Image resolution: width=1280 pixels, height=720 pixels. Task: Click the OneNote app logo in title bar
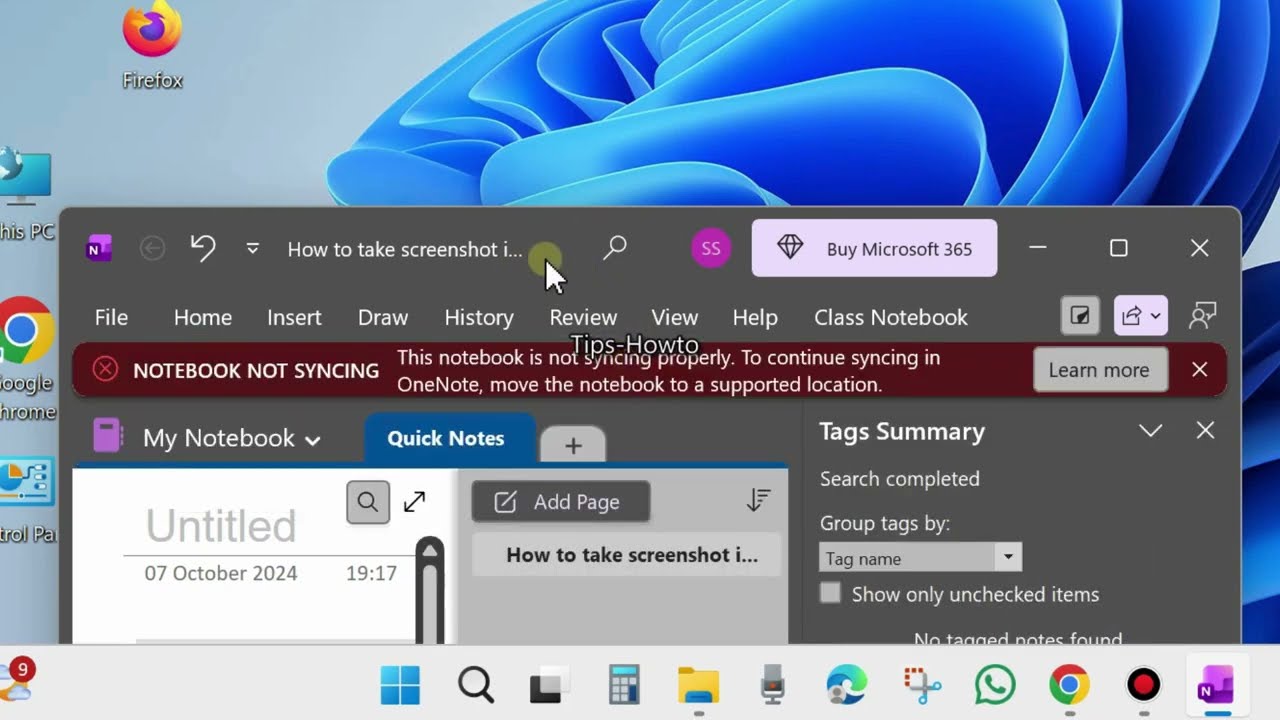99,249
